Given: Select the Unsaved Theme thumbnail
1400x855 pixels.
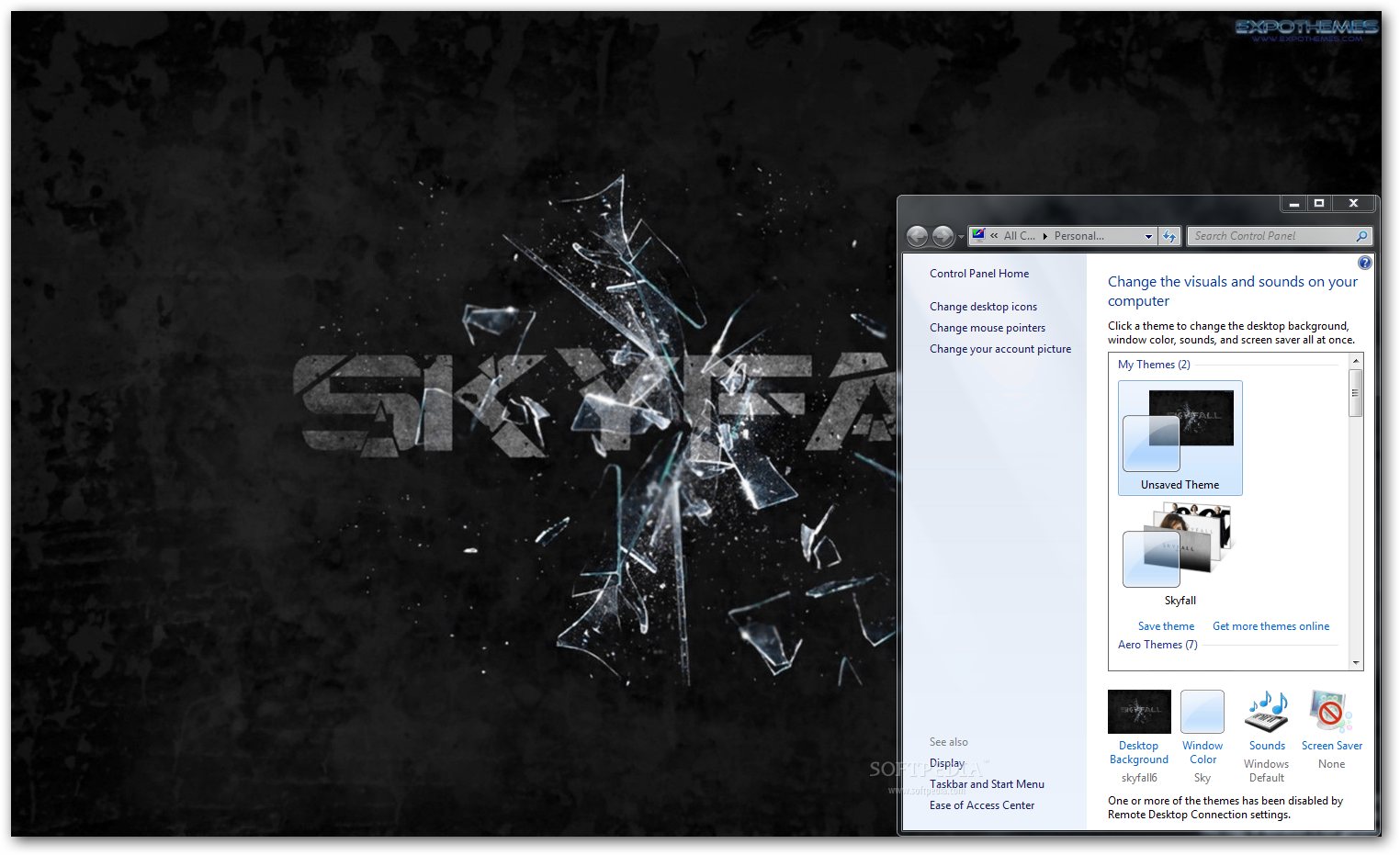Looking at the screenshot, I should coord(1180,438).
